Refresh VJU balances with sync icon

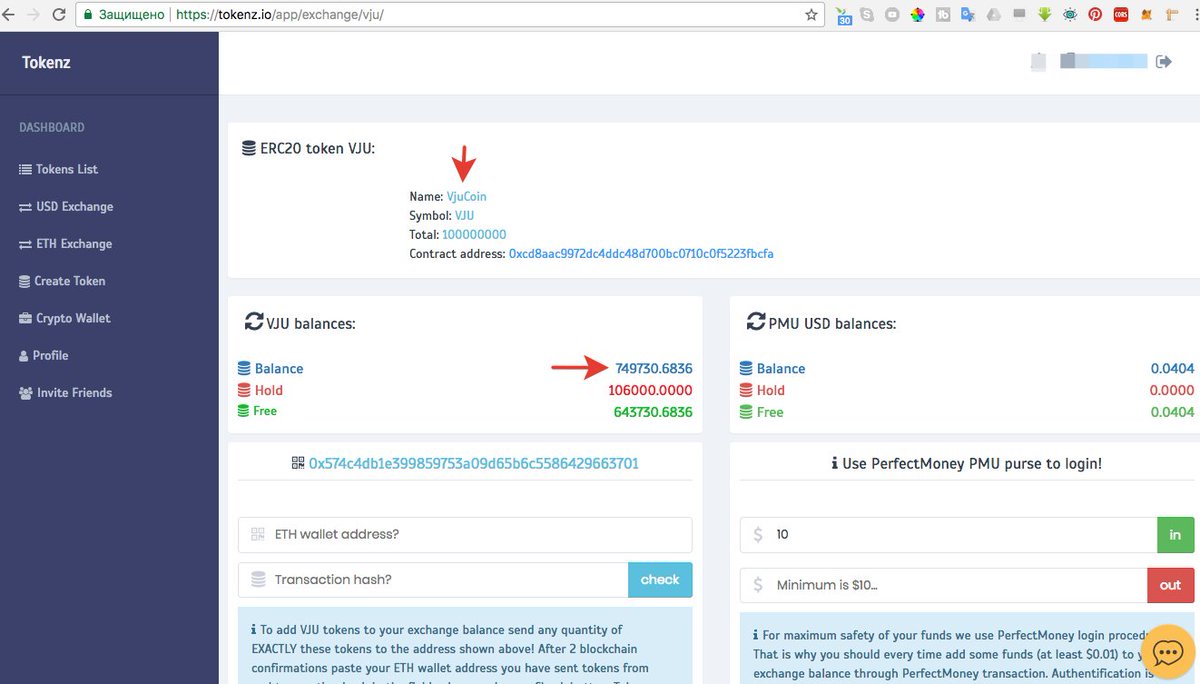[x=254, y=322]
